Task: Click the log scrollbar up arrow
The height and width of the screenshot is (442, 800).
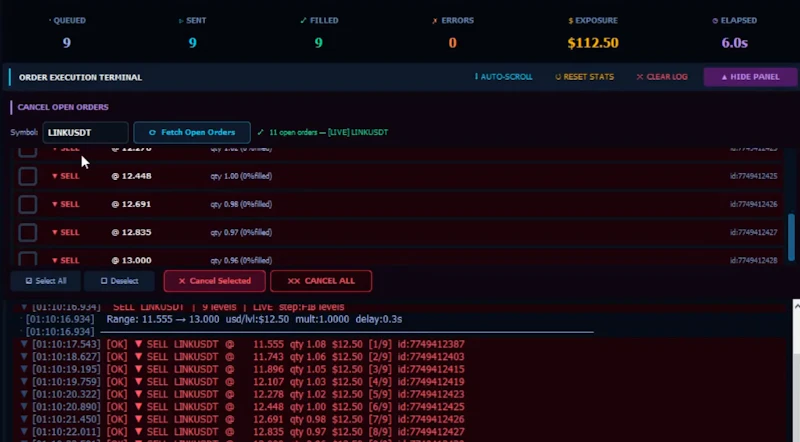Action: click(x=796, y=305)
